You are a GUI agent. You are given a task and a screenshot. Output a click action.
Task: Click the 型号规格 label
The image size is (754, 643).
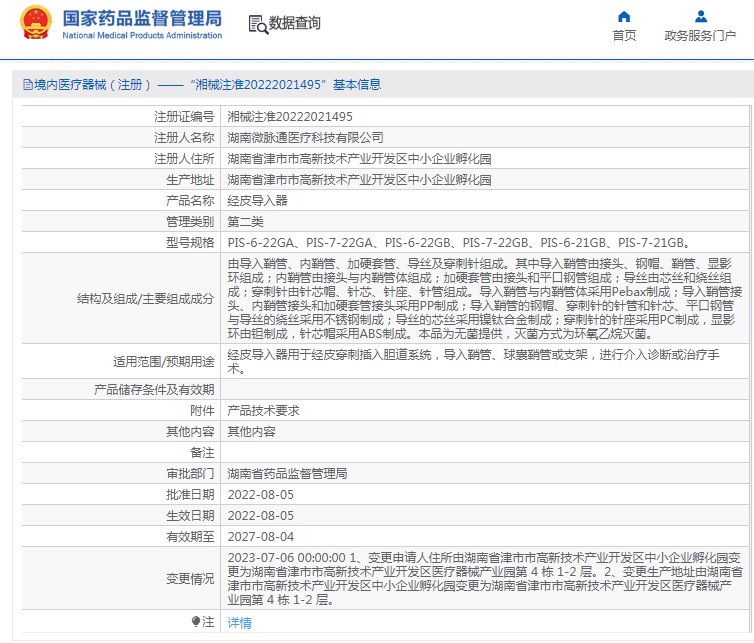coord(190,242)
